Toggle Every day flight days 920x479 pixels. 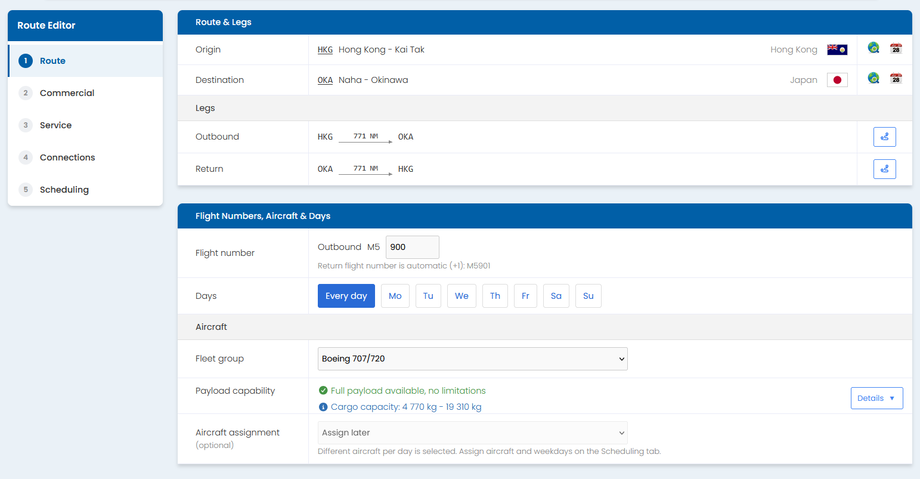click(346, 296)
